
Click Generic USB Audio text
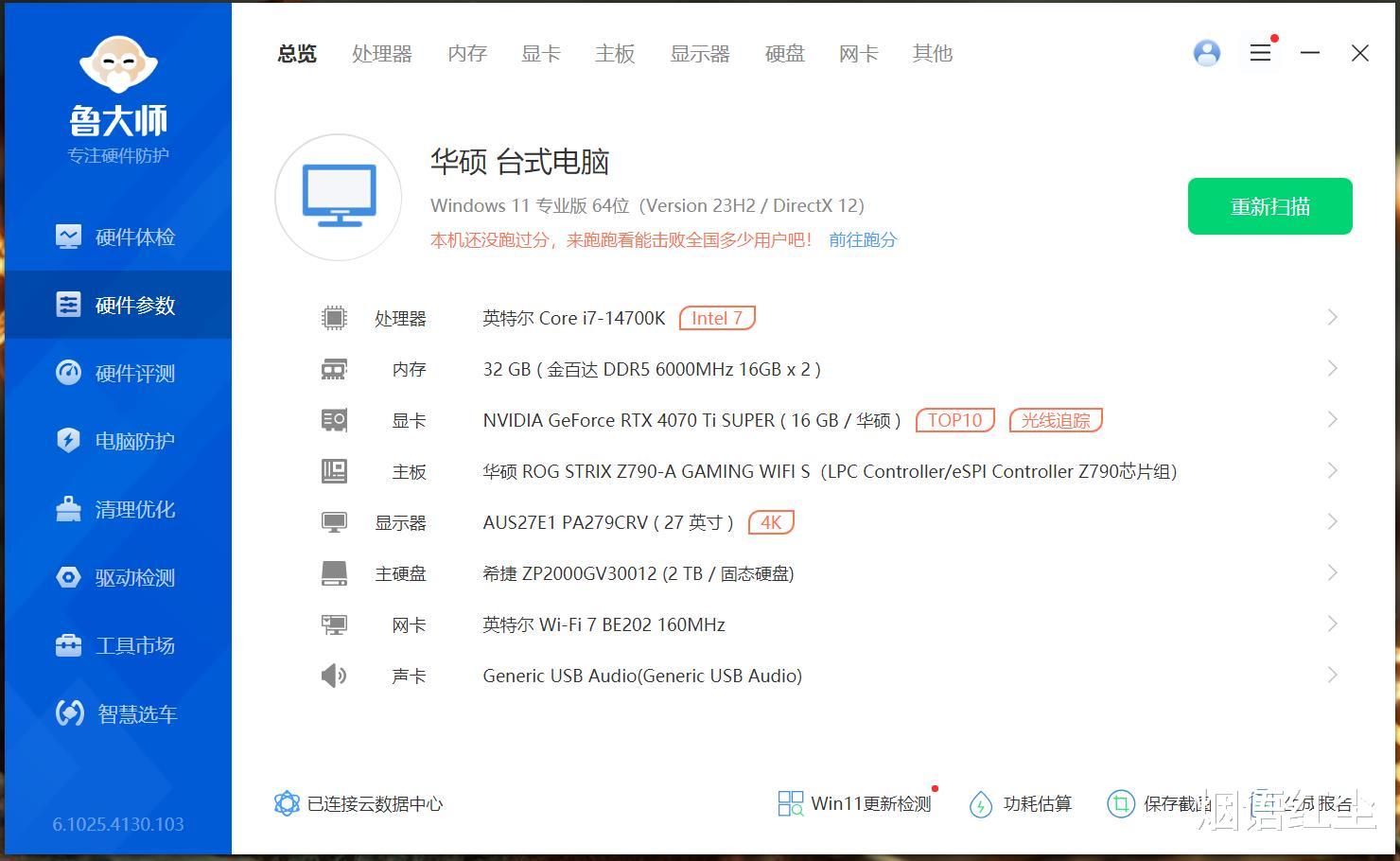coord(642,676)
